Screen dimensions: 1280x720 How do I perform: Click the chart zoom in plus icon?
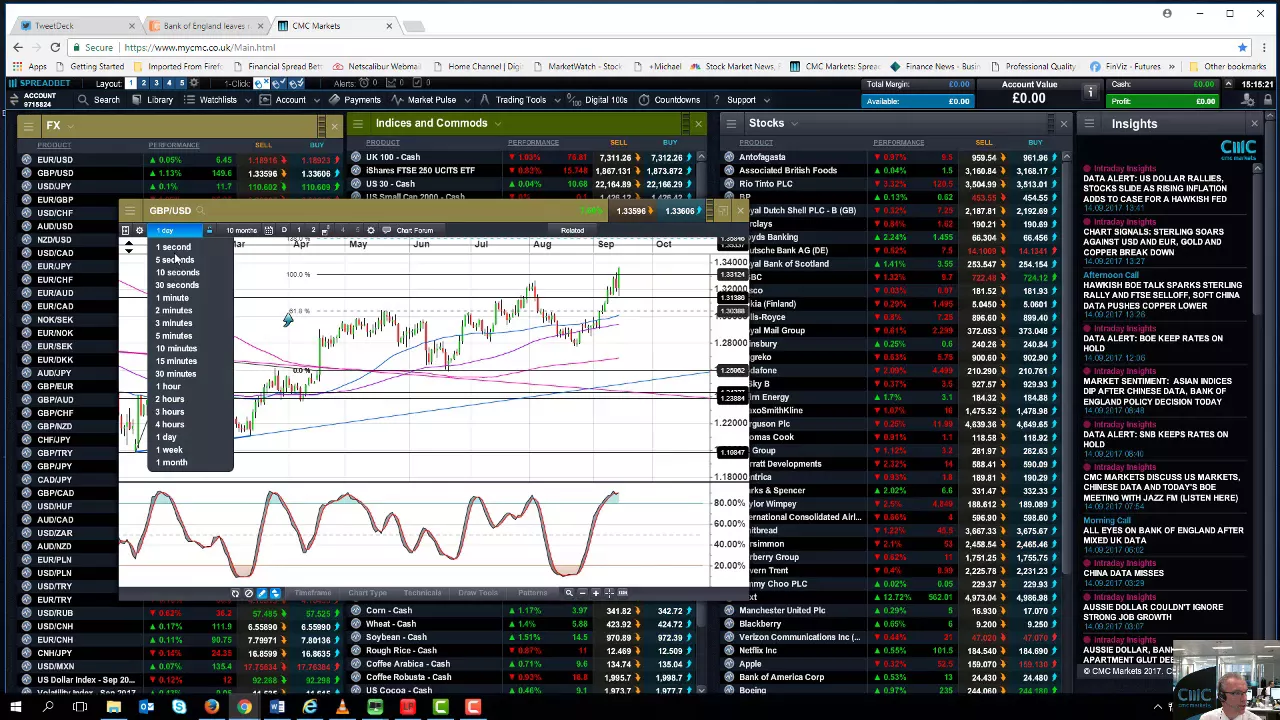[x=596, y=593]
